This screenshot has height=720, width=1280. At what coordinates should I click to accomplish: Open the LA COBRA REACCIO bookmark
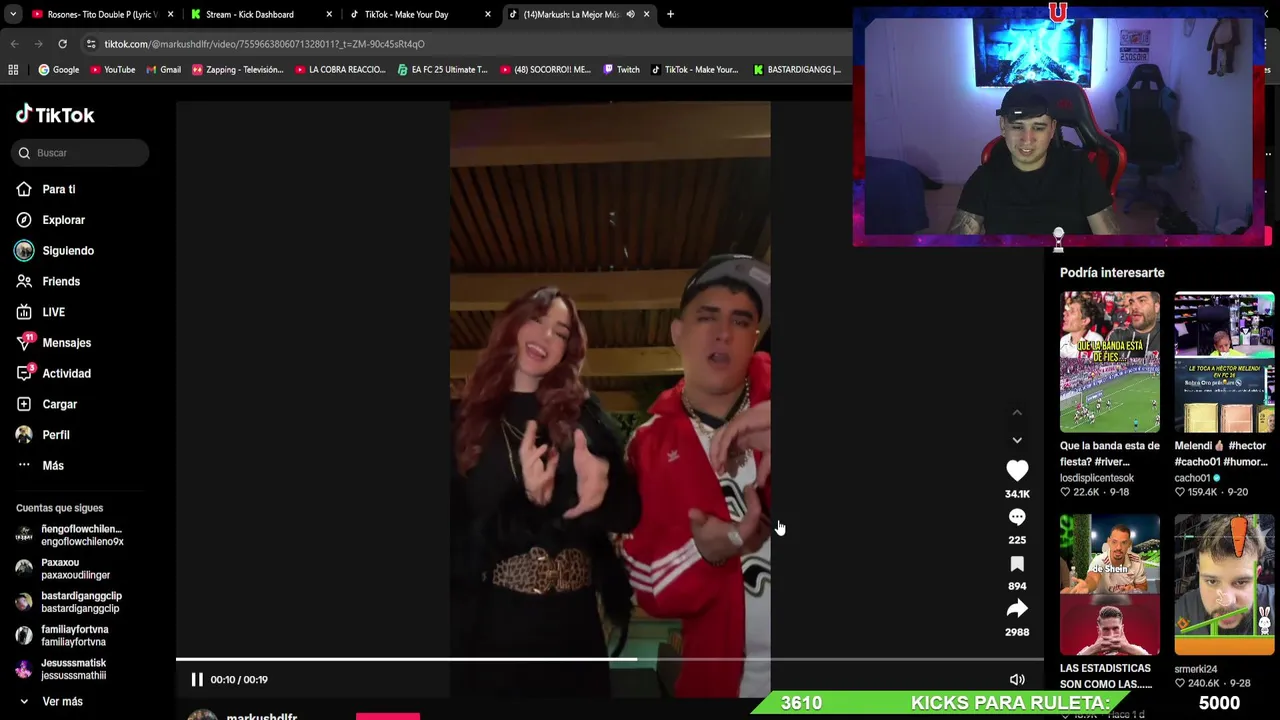(x=340, y=70)
